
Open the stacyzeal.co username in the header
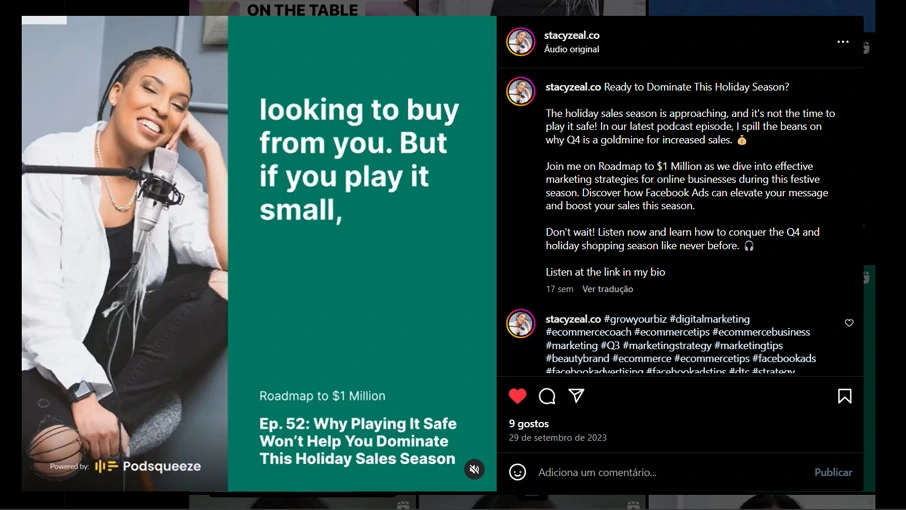[x=571, y=35]
